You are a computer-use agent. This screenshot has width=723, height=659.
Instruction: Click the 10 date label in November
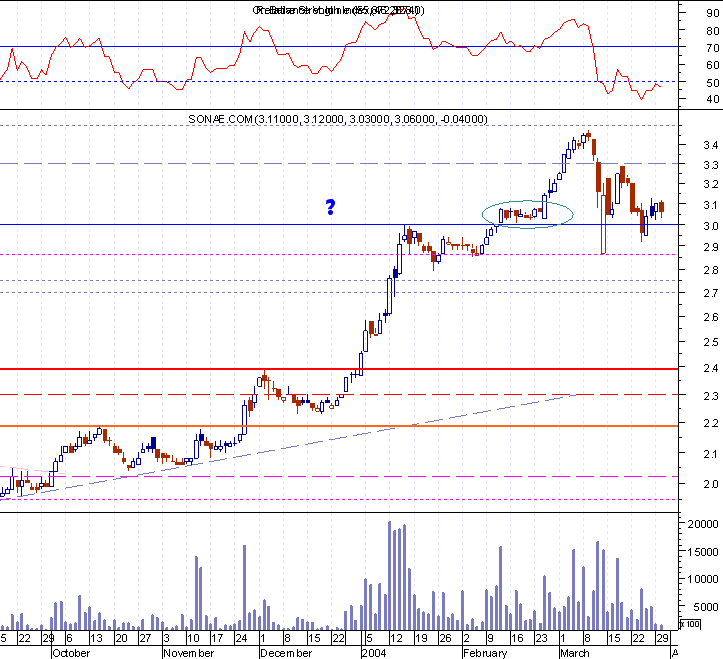pos(193,639)
